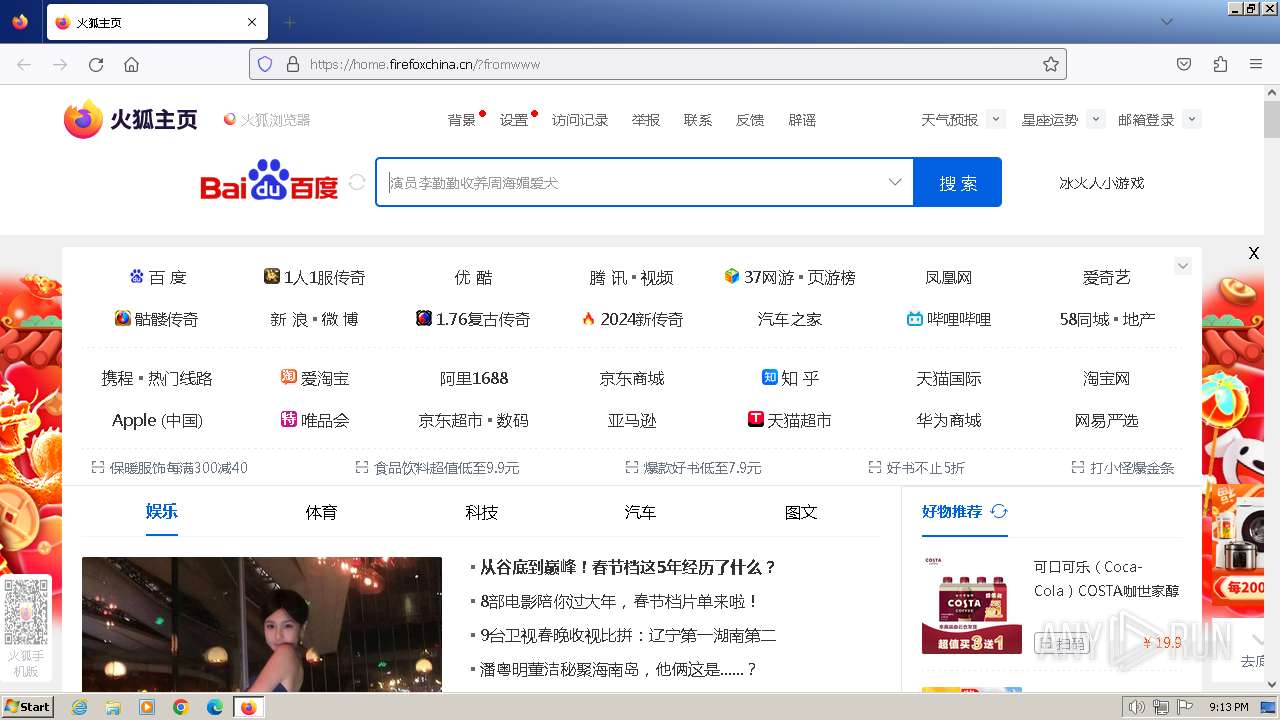
Task: Open promo 保暖服饰每满300减40
Action: 169,468
